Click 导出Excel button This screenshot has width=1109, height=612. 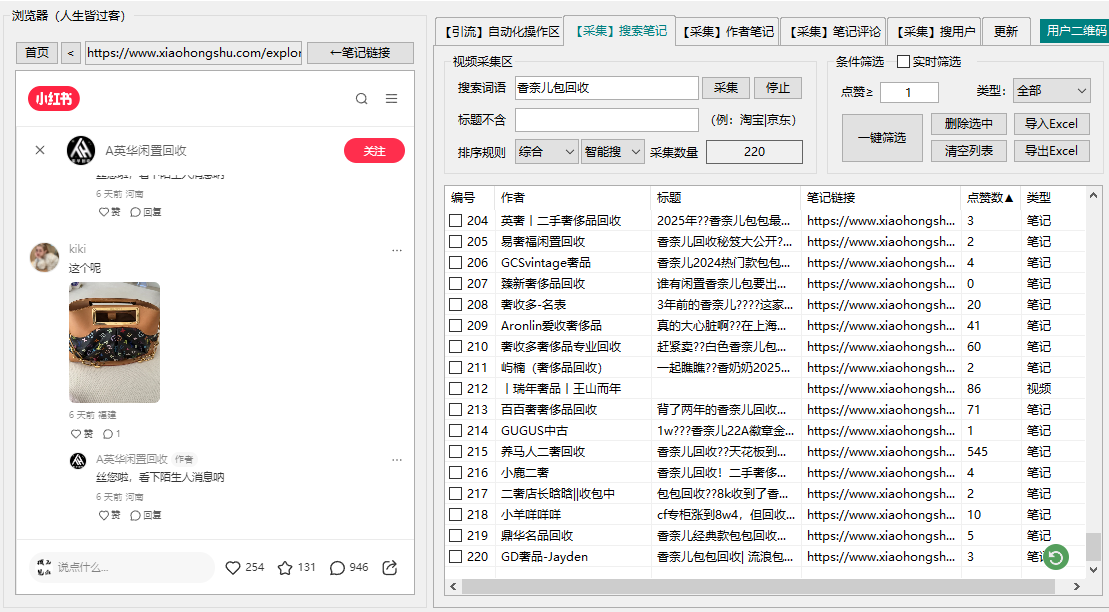(1051, 151)
